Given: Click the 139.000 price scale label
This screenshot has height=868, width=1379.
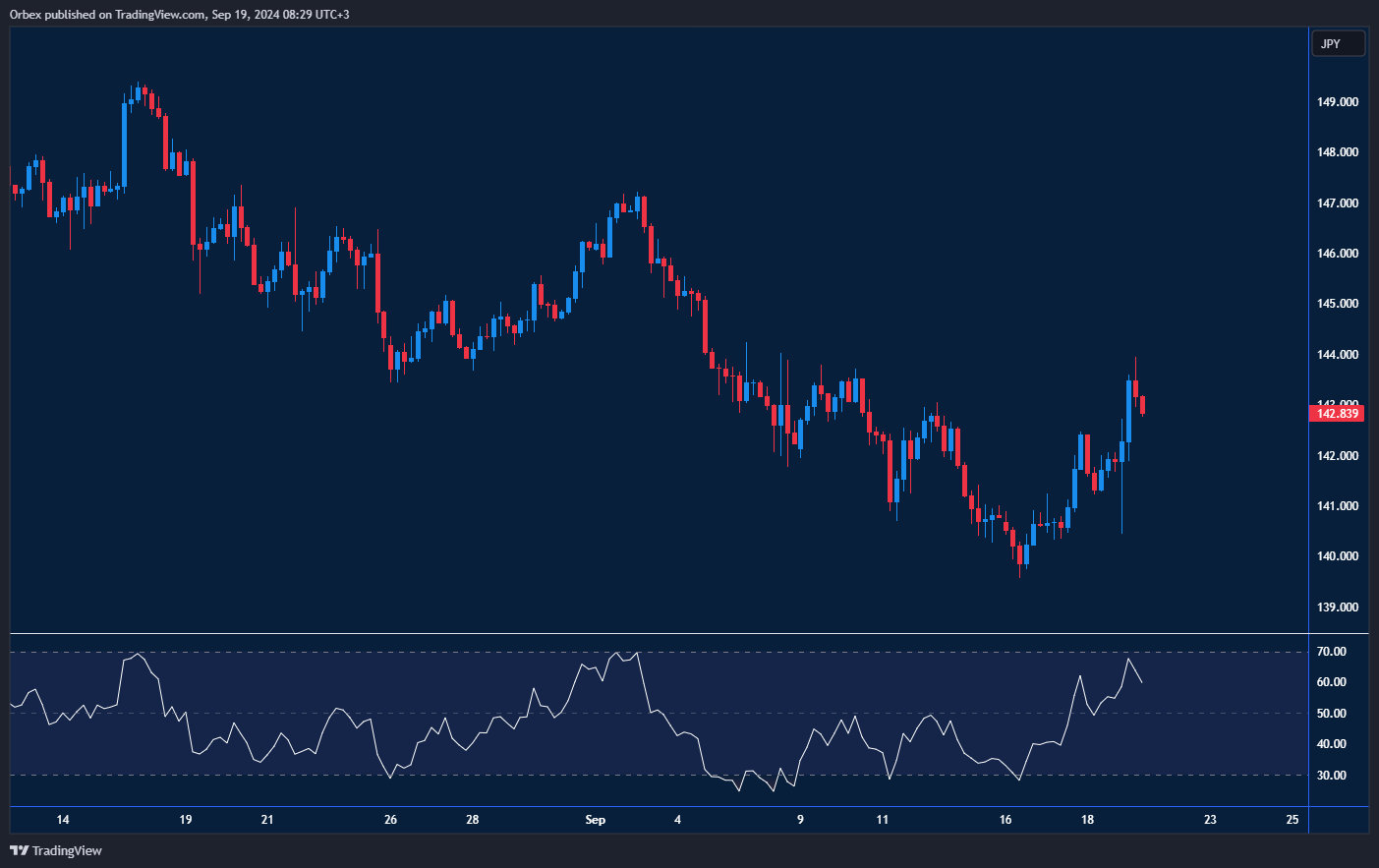Looking at the screenshot, I should (1338, 608).
